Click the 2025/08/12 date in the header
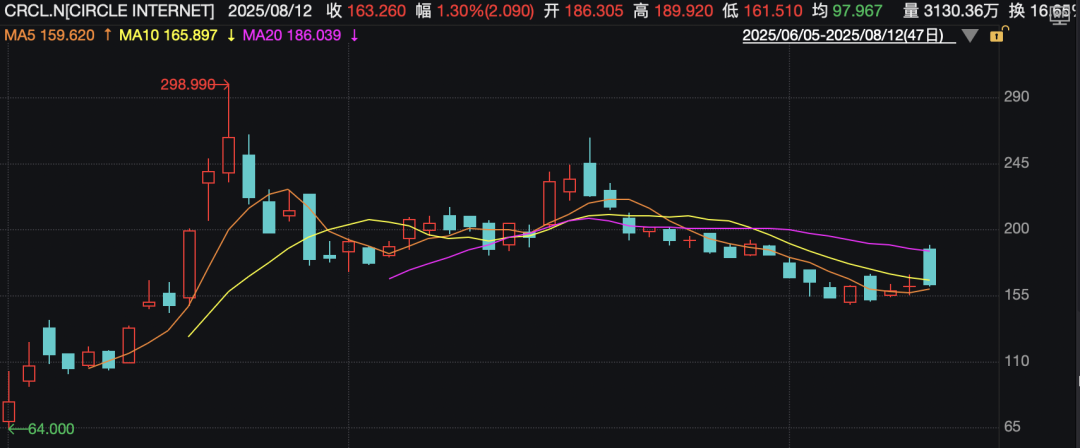 pyautogui.click(x=270, y=11)
